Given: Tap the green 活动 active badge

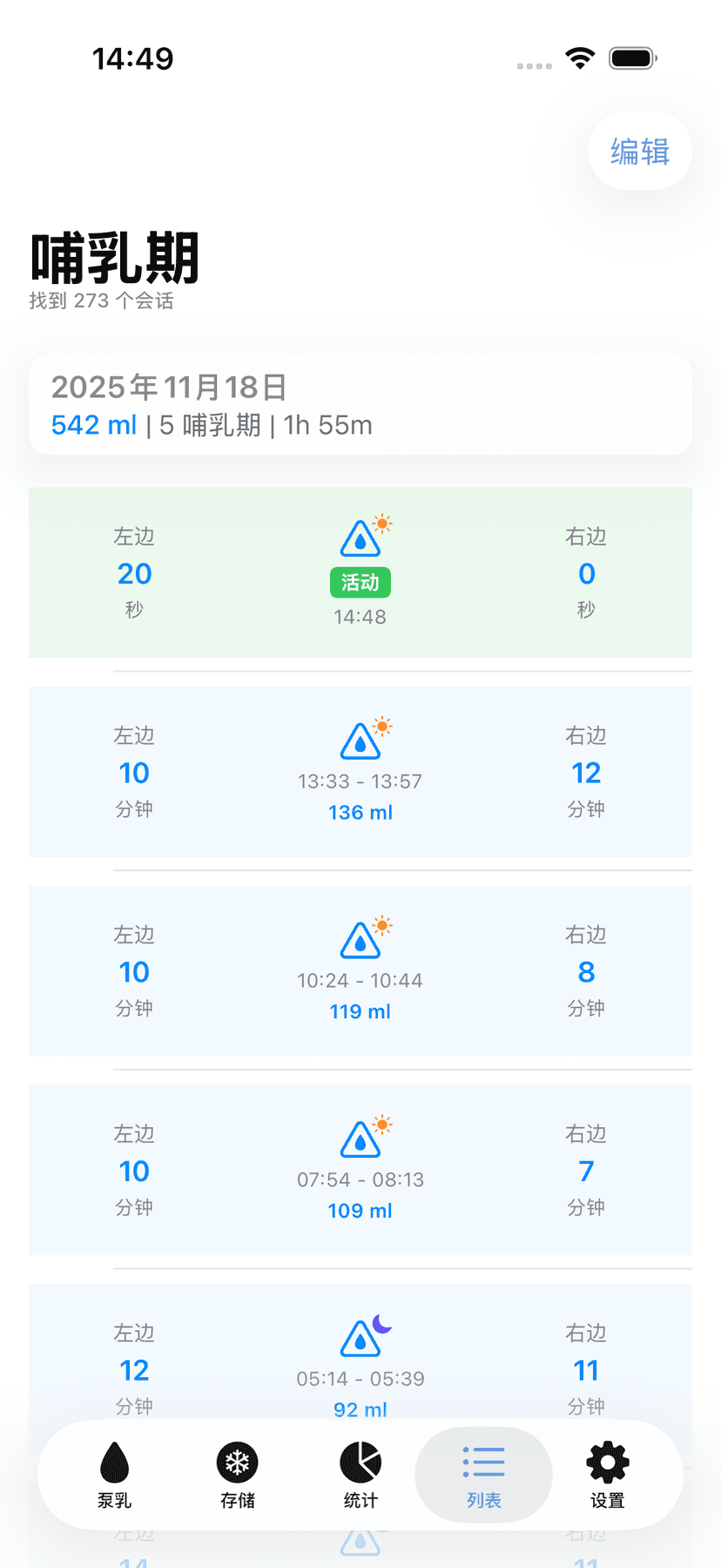Looking at the screenshot, I should [x=360, y=582].
